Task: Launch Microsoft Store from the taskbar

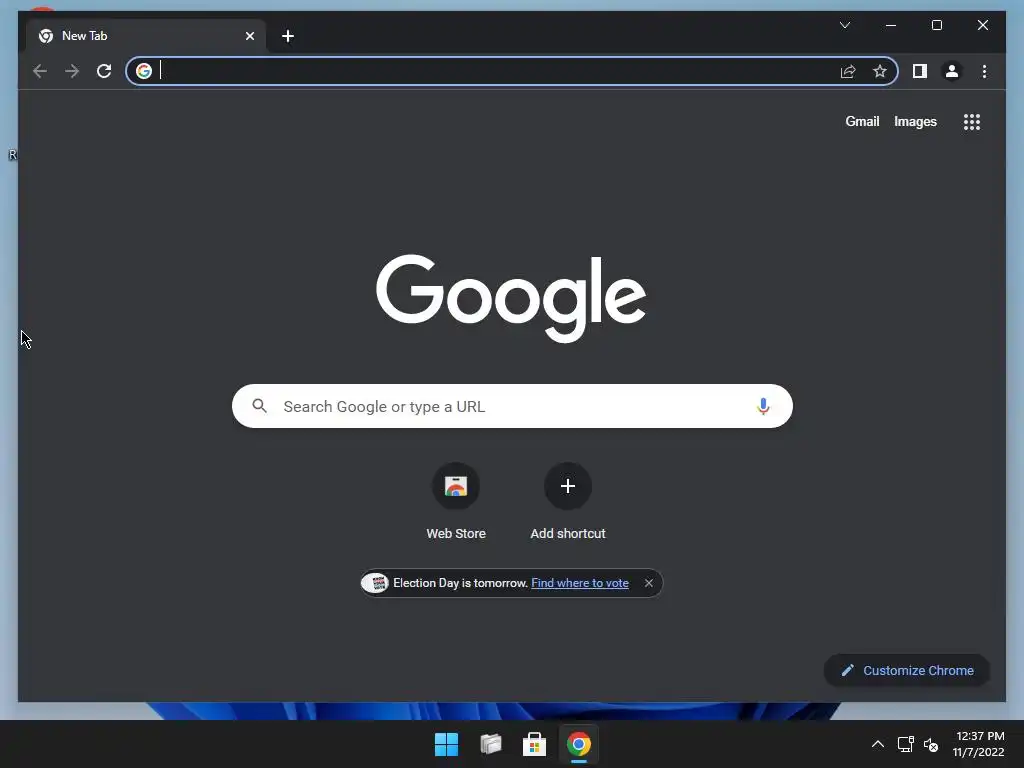Action: 534,744
